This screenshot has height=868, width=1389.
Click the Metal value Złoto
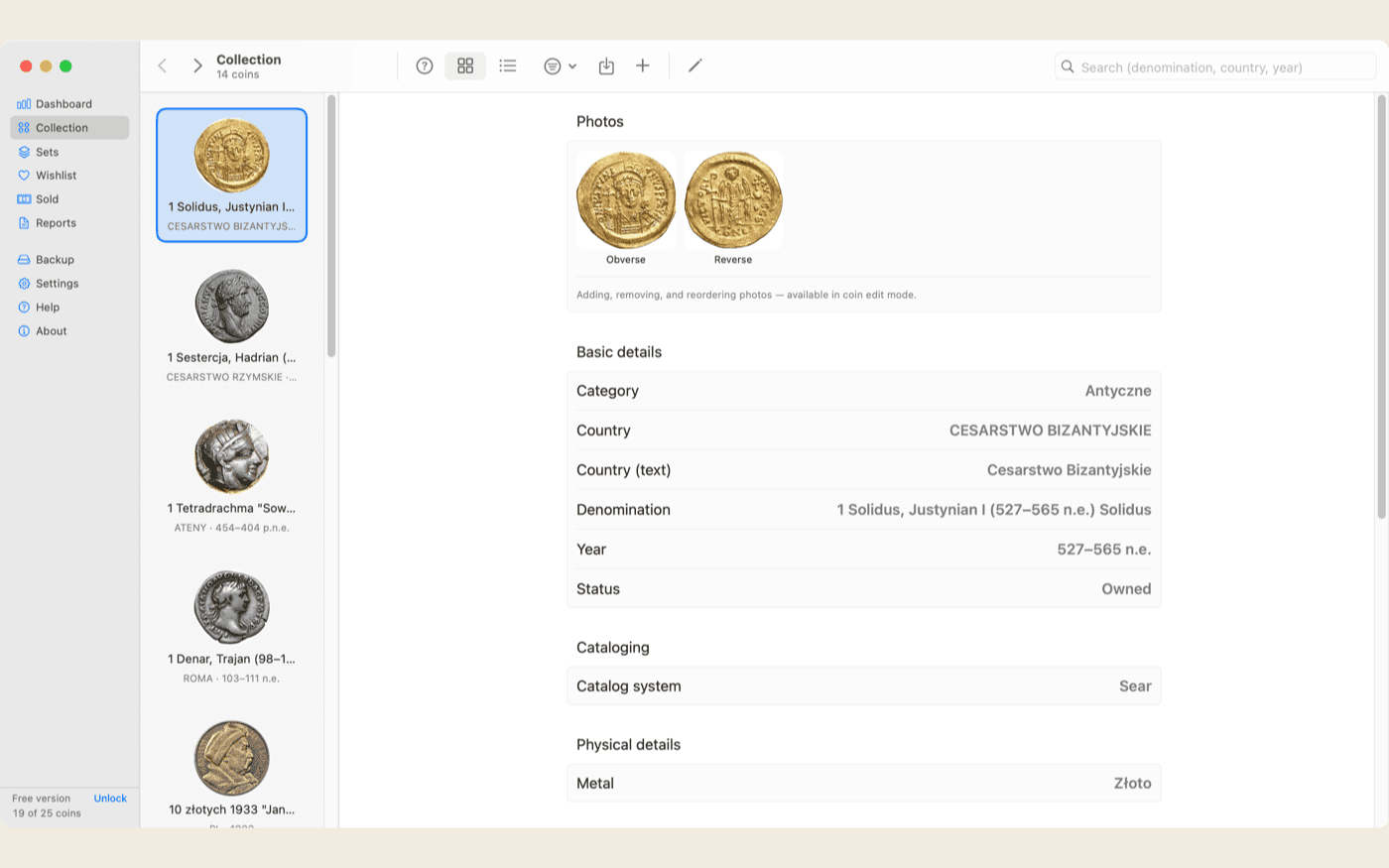(x=1132, y=784)
